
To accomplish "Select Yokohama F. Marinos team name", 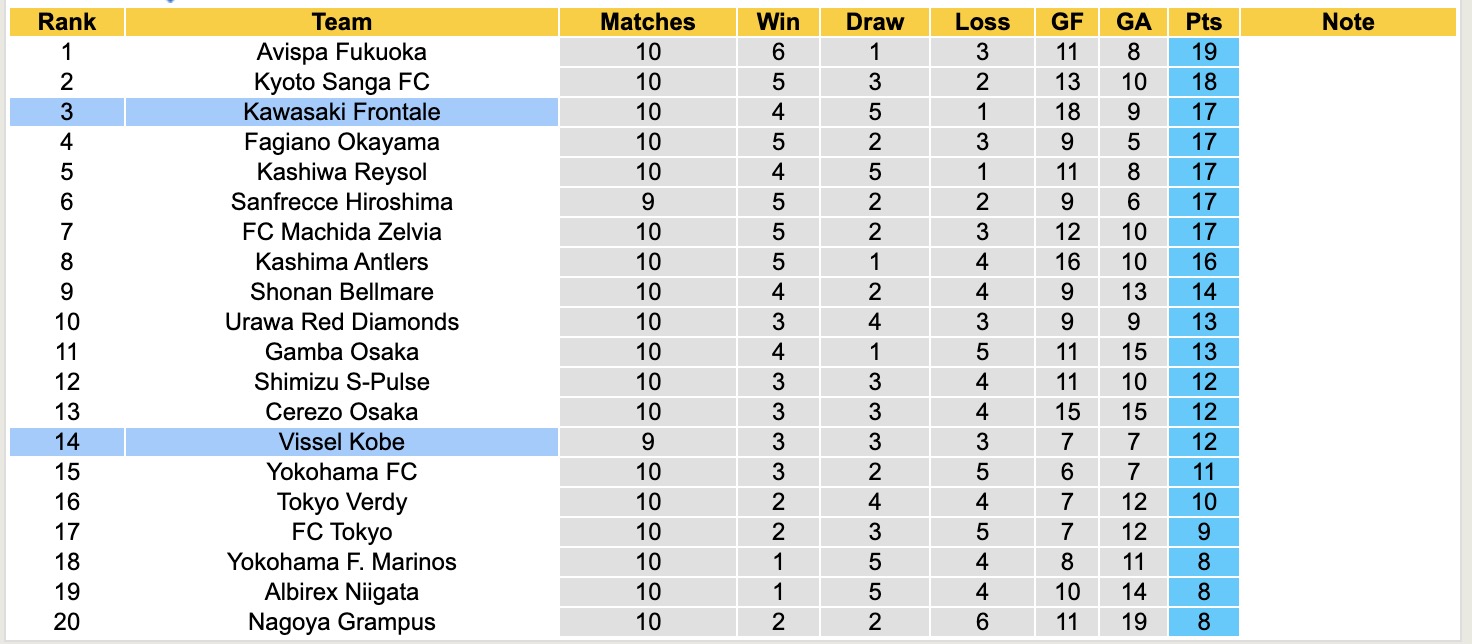I will click(341, 562).
